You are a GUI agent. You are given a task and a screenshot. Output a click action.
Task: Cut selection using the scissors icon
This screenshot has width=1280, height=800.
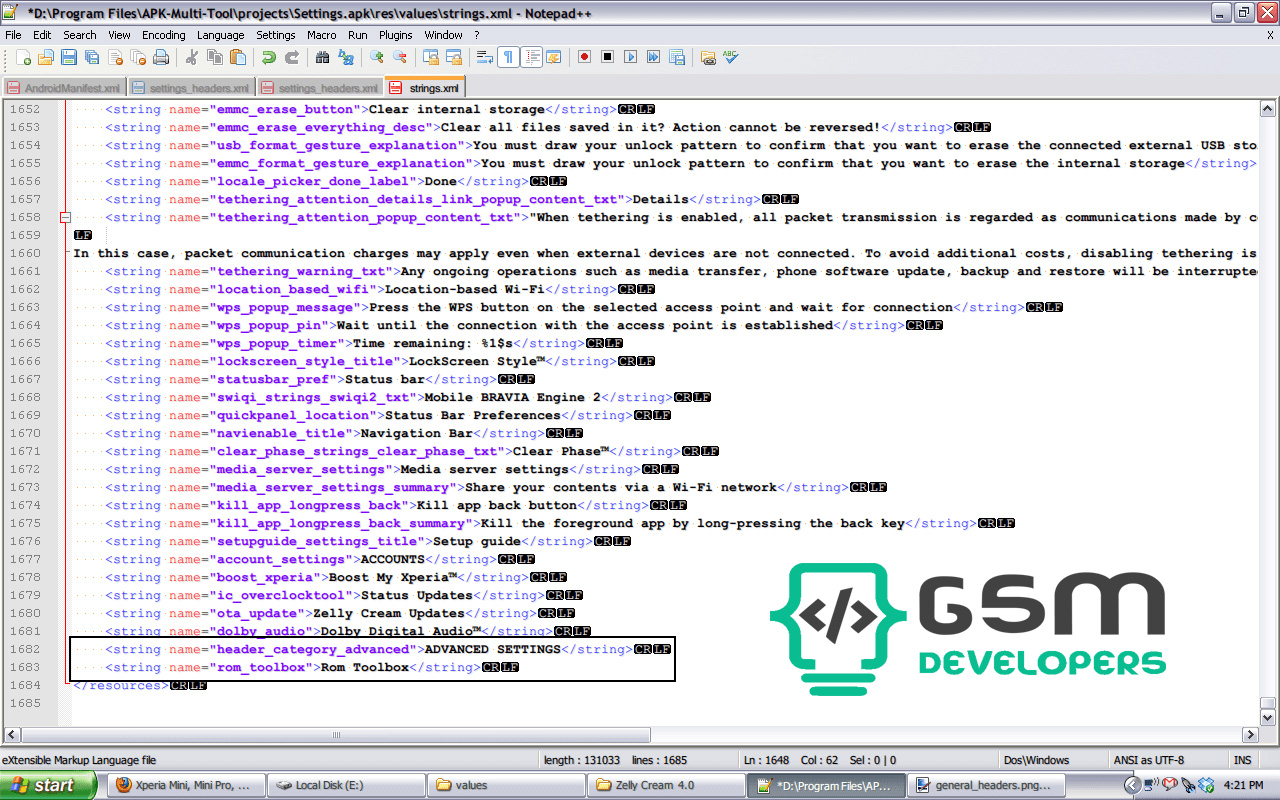coord(192,57)
